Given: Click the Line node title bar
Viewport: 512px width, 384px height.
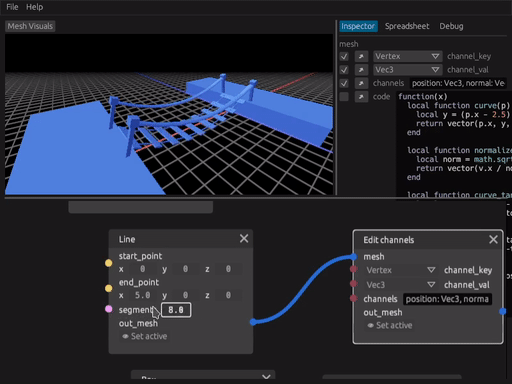Looking at the screenshot, I should [x=181, y=239].
